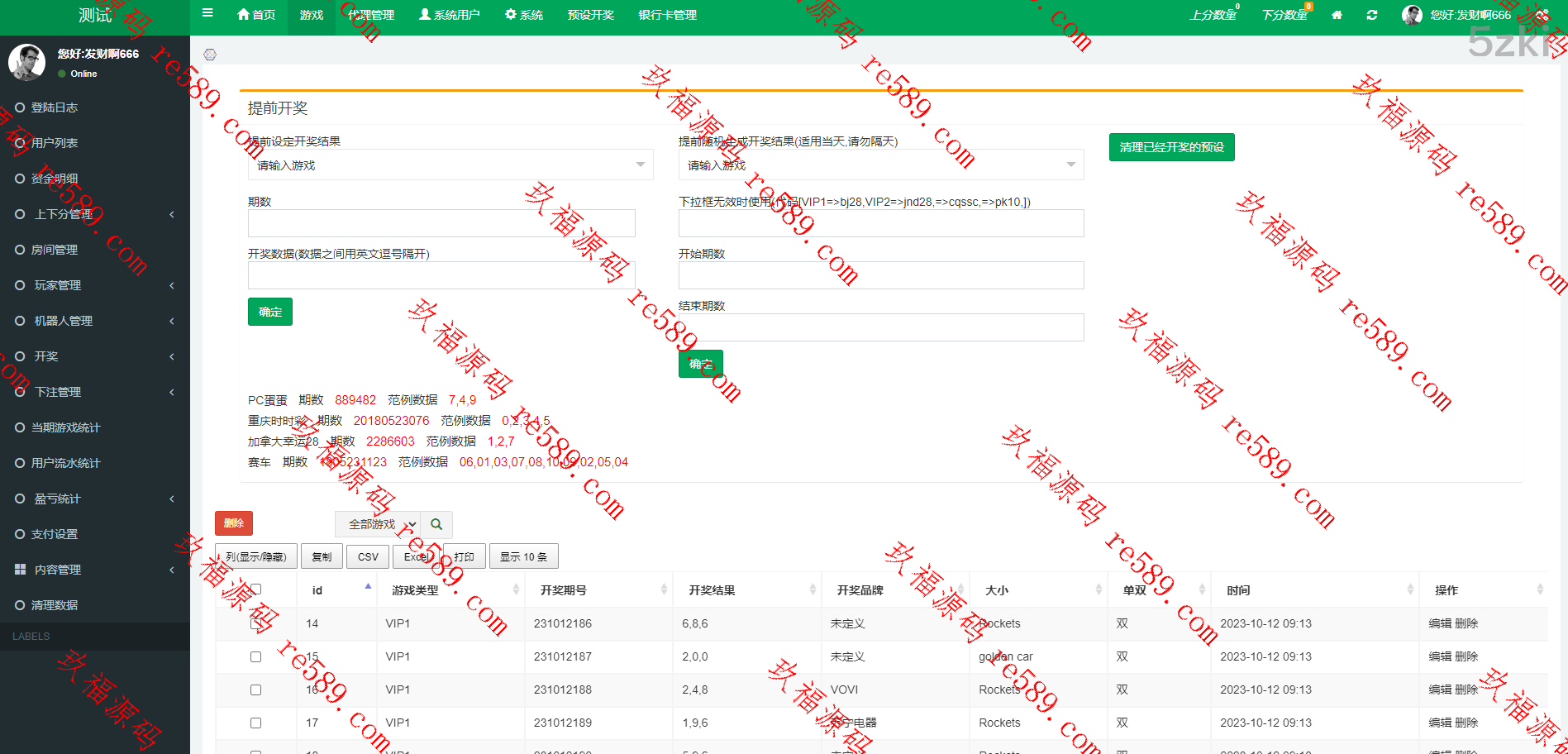Open the 提前设定开奖结果 game dropdown
This screenshot has width=1568, height=754.
[x=450, y=165]
